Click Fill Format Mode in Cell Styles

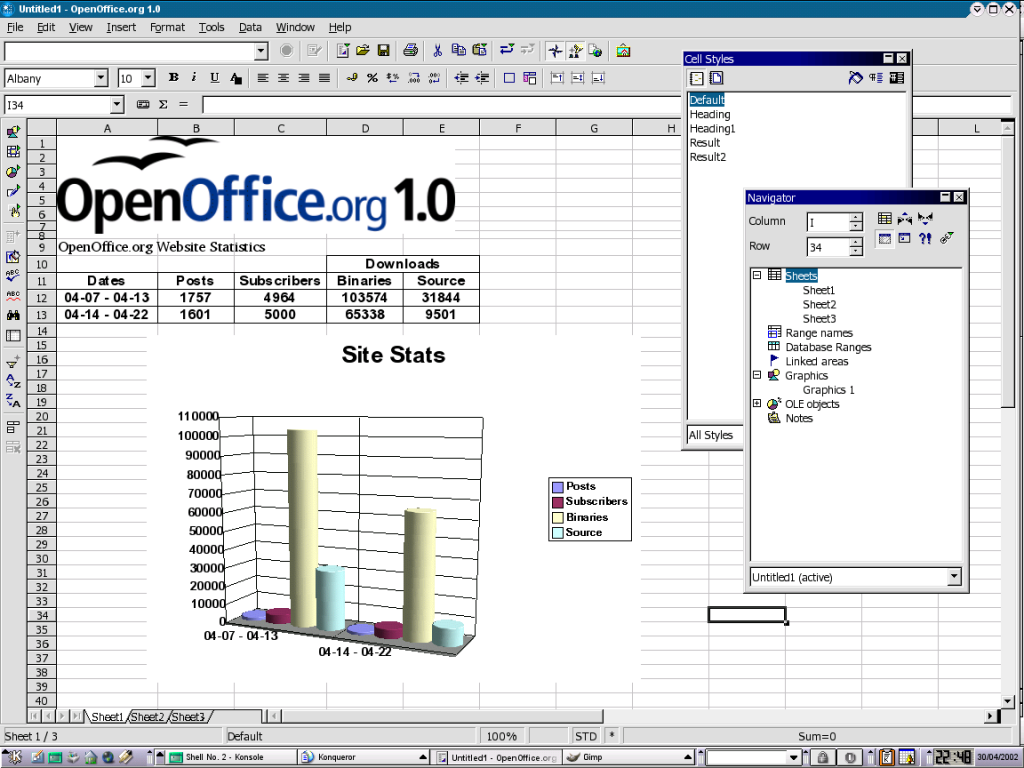pyautogui.click(x=855, y=78)
